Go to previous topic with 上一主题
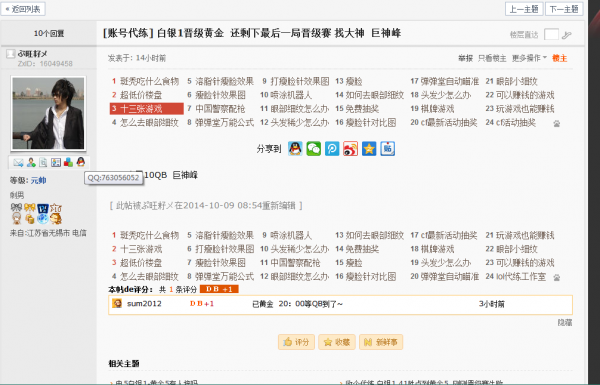The height and width of the screenshot is (385, 600). 524,9
